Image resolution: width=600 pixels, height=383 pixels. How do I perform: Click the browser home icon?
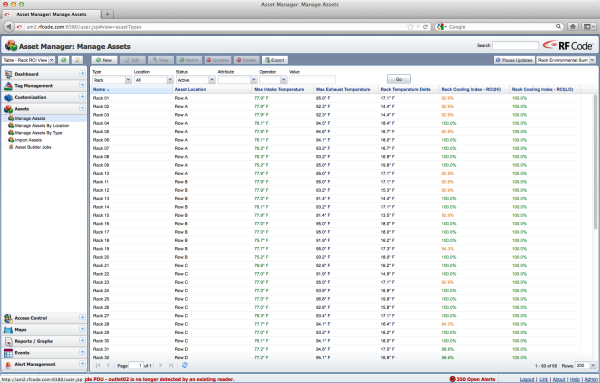click(573, 26)
